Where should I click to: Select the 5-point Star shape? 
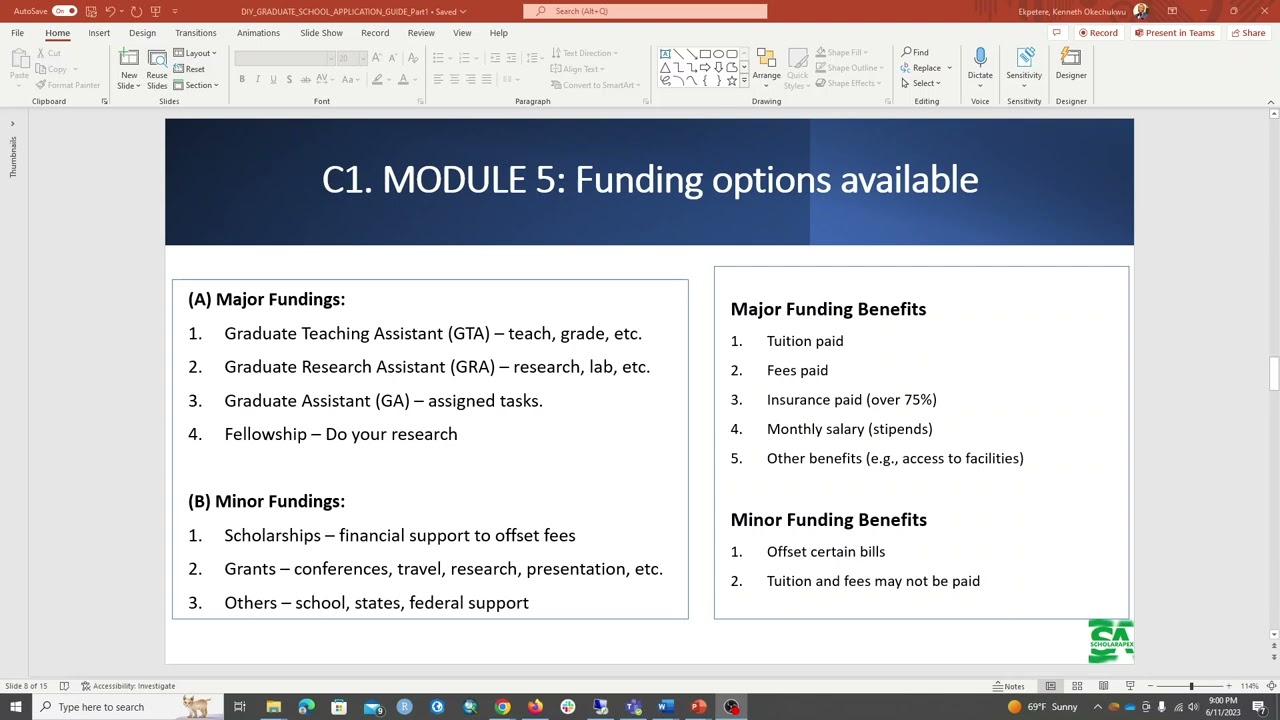731,81
